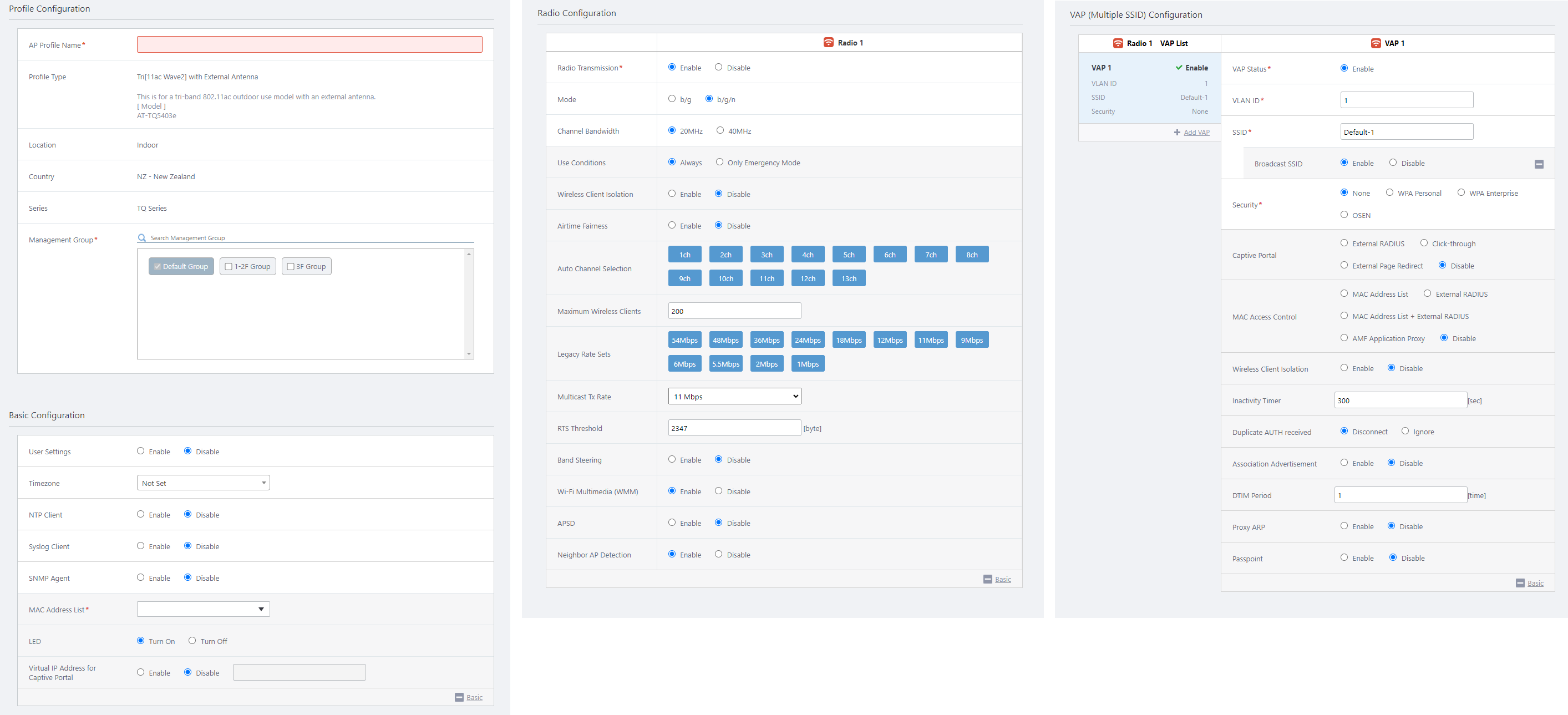Open the MAC Address List dropdown

pyautogui.click(x=204, y=609)
